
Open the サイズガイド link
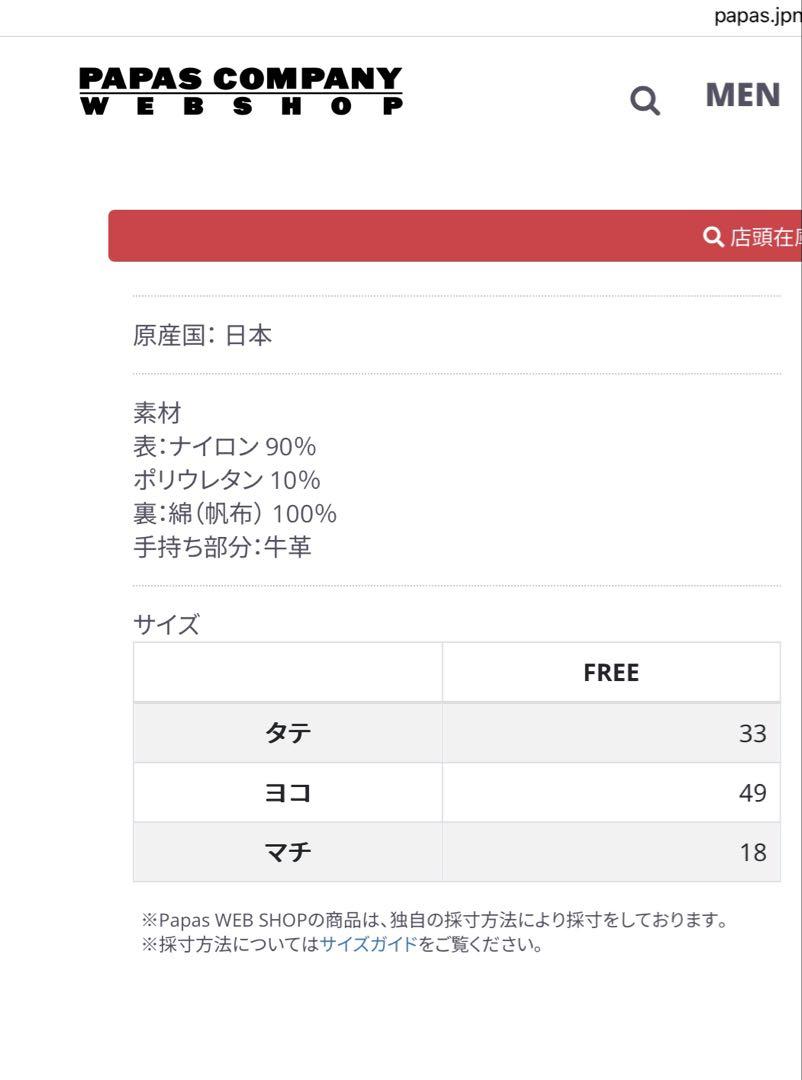coord(369,944)
